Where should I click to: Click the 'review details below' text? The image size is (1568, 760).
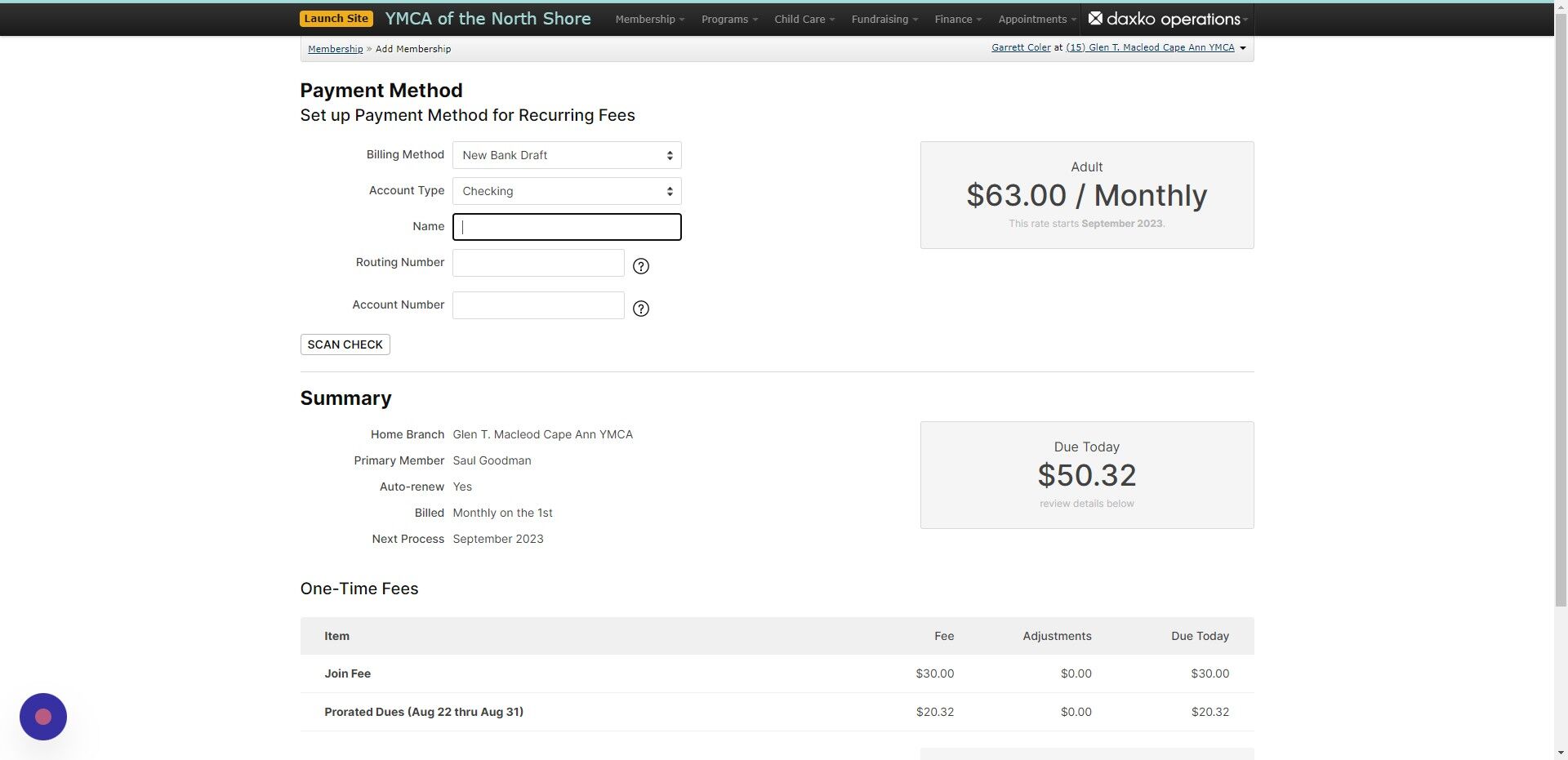[x=1086, y=504]
